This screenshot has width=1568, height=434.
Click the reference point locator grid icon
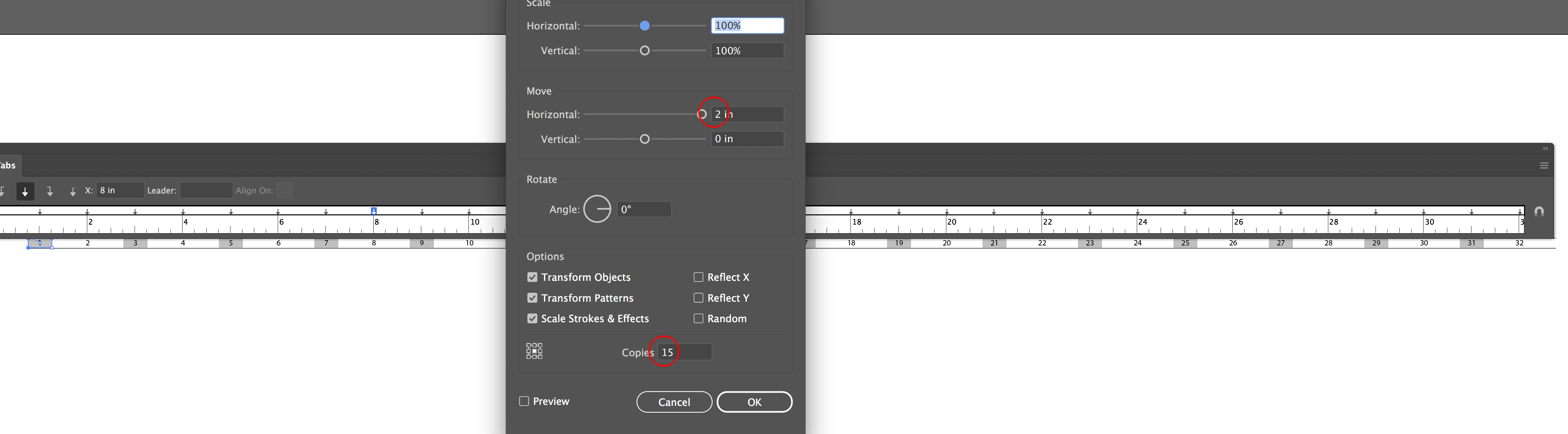tap(534, 351)
